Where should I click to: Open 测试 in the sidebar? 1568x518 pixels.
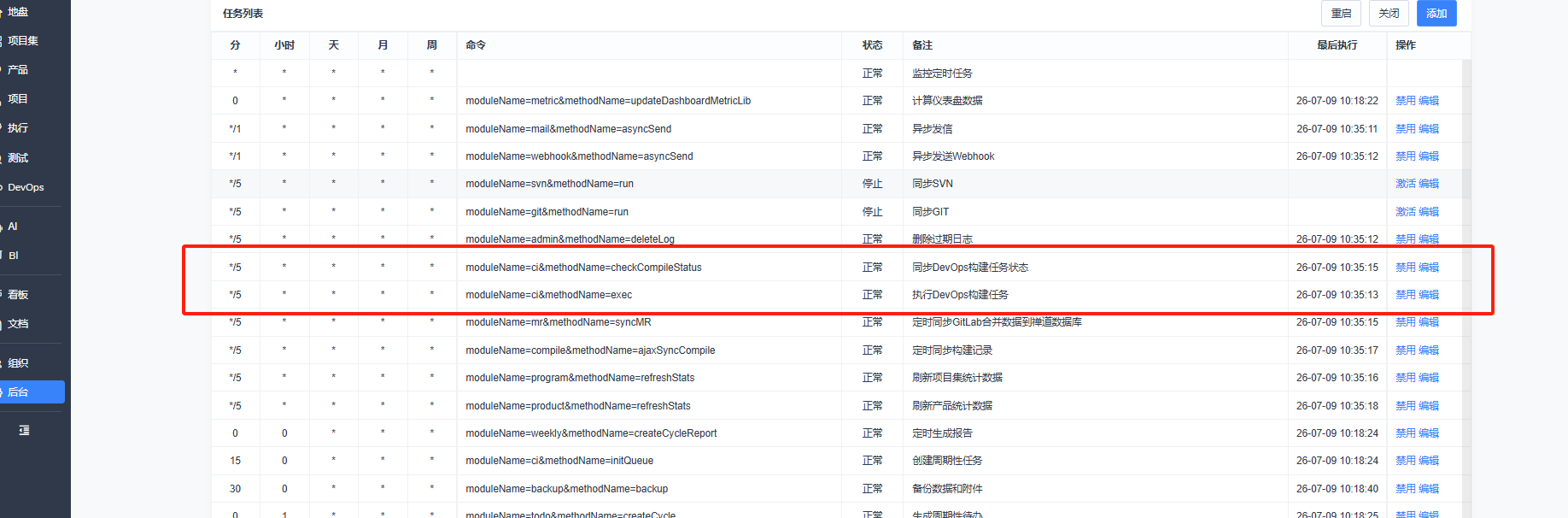(18, 158)
